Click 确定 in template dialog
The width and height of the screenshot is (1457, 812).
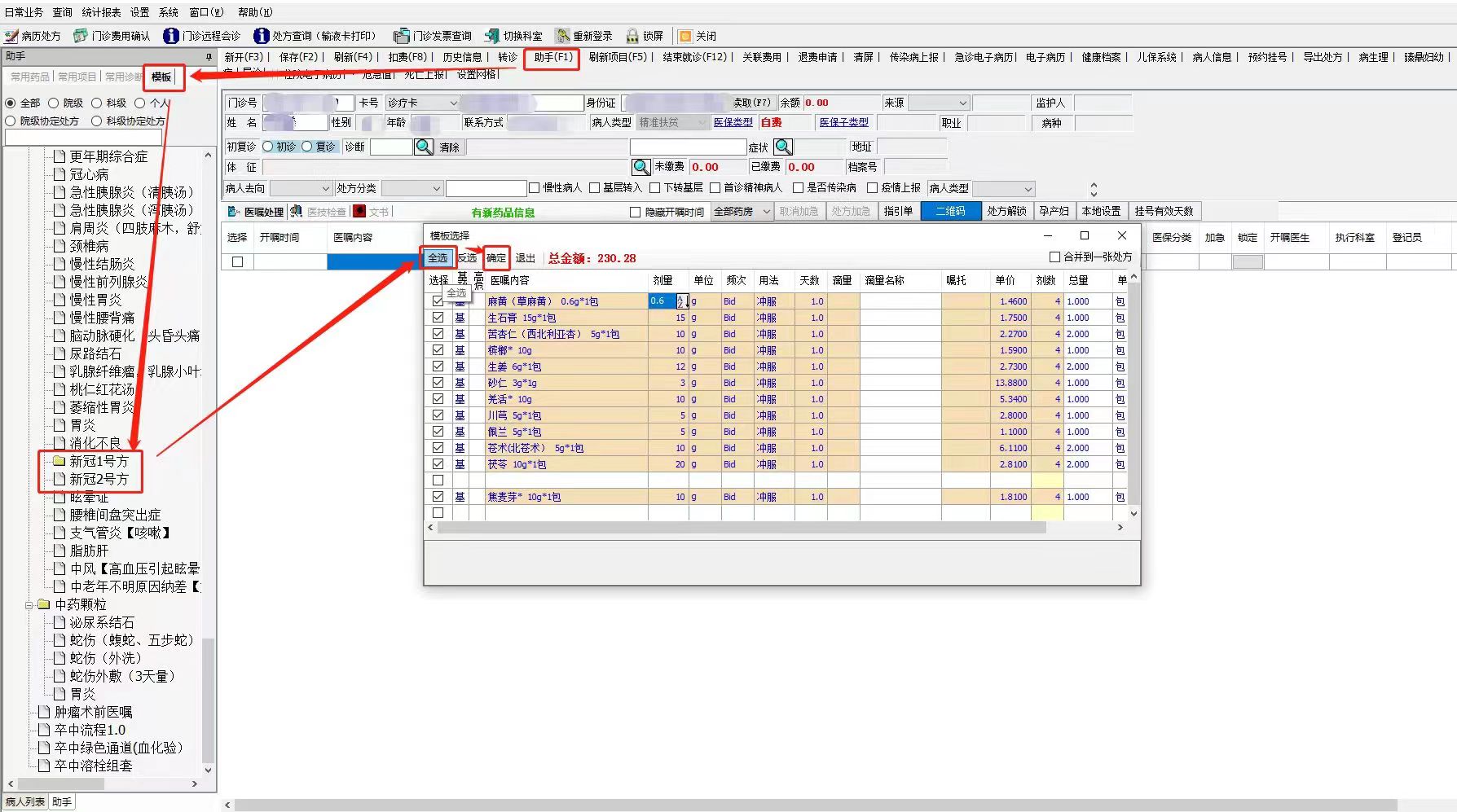pos(496,258)
